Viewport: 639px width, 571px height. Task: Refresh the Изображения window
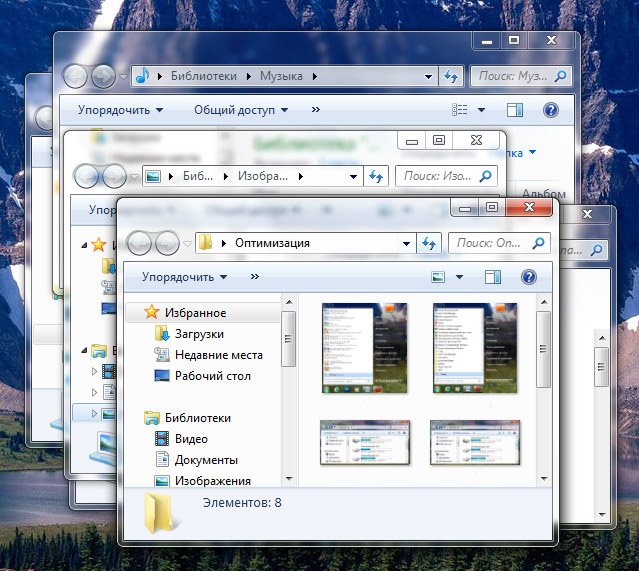376,176
